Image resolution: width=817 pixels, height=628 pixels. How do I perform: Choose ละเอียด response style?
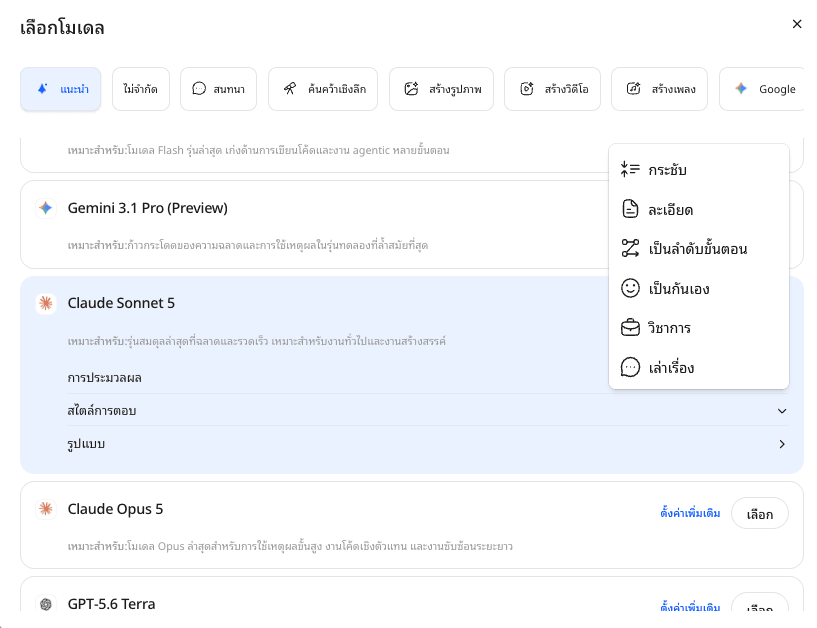[x=699, y=210]
